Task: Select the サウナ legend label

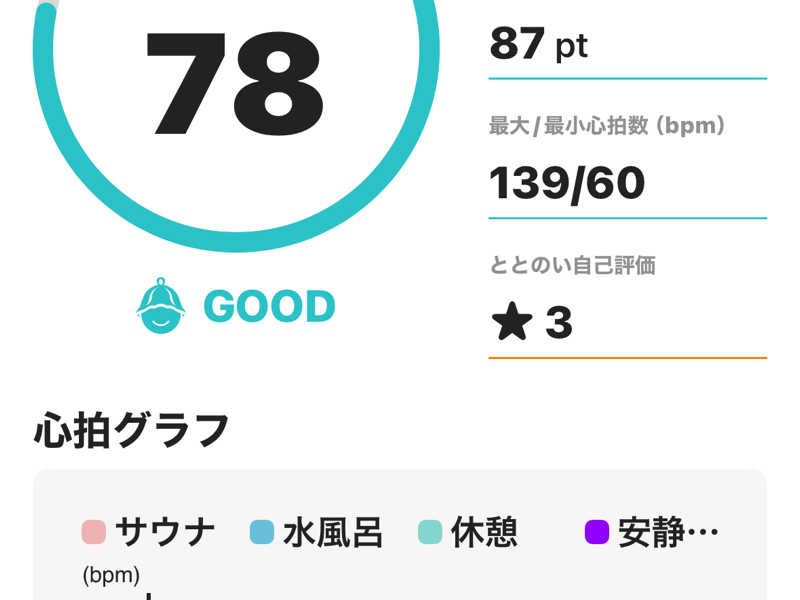Action: click(165, 532)
